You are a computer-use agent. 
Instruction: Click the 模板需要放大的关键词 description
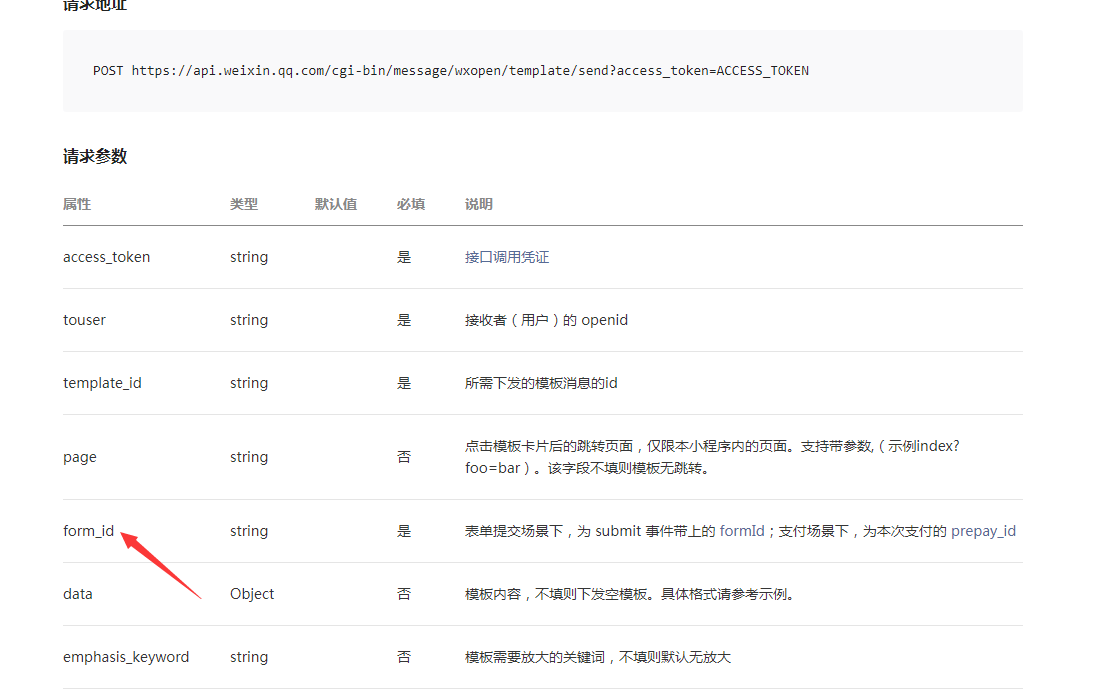597,658
